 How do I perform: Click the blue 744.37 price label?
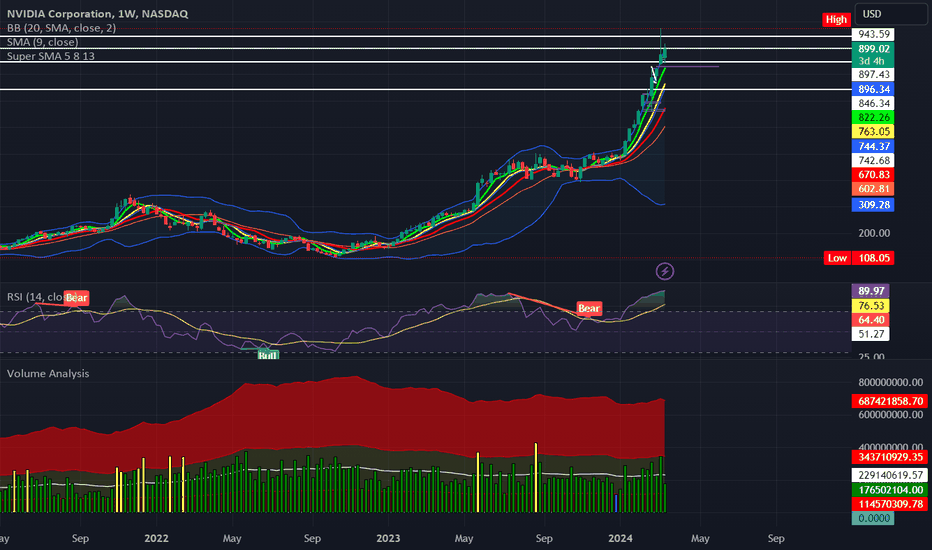[873, 146]
